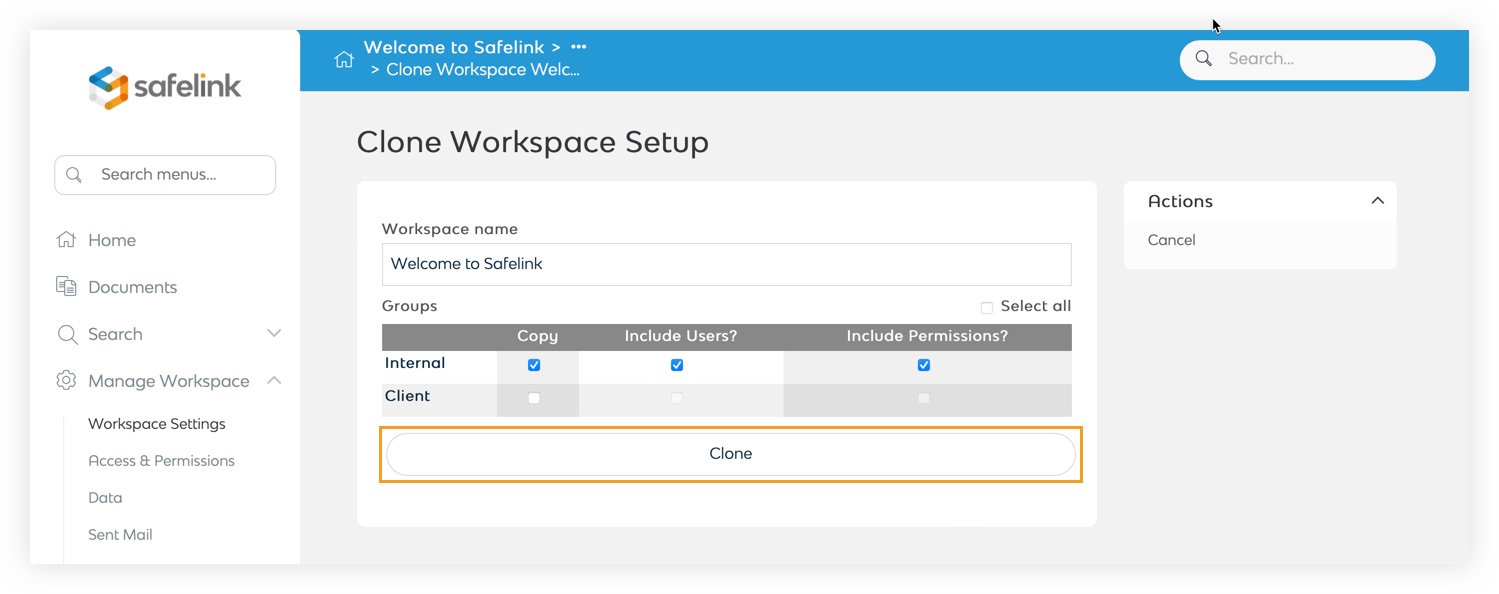Click the Home house icon in sidebar
The height and width of the screenshot is (594, 1499).
pos(67,240)
